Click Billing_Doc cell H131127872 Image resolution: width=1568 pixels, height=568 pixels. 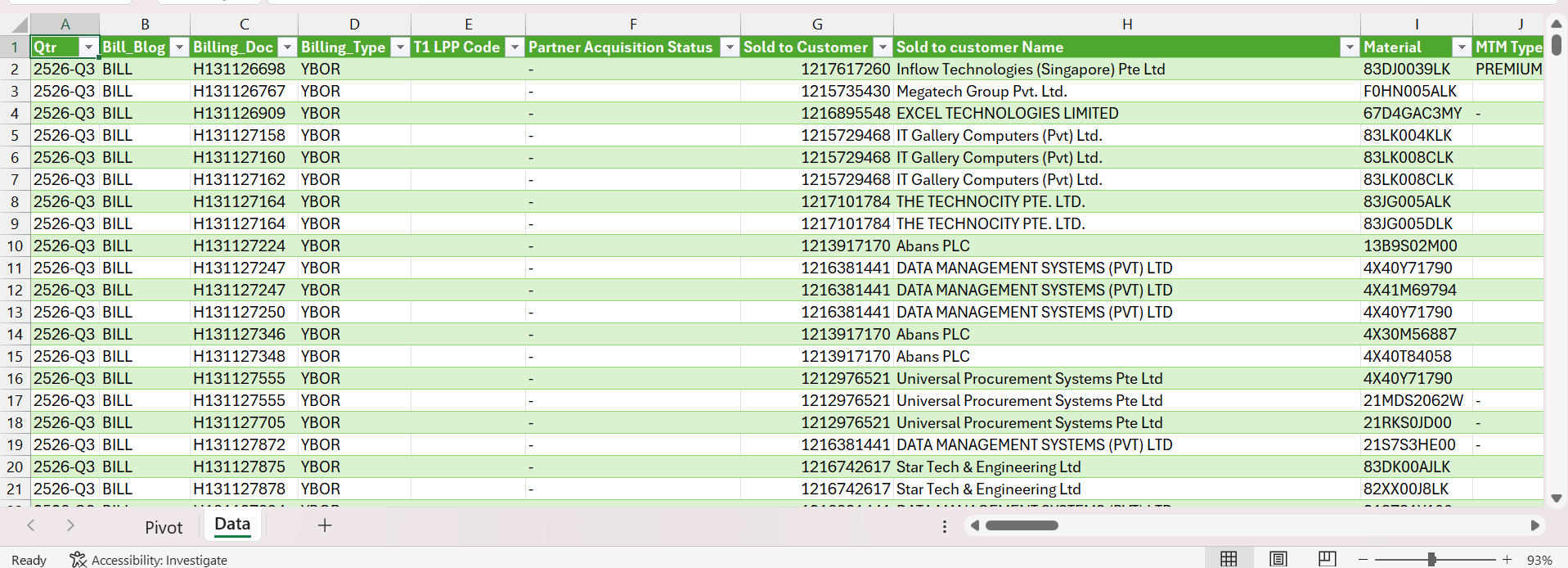[244, 445]
